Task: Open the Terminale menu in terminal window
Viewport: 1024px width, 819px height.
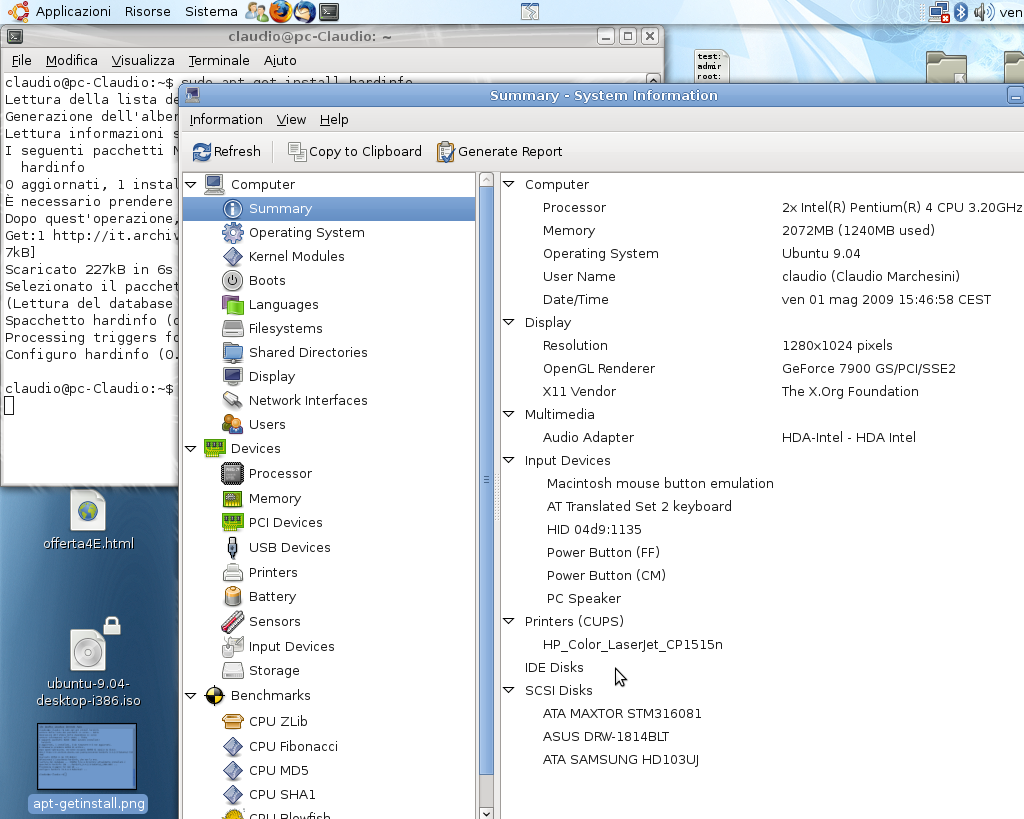Action: (x=219, y=61)
